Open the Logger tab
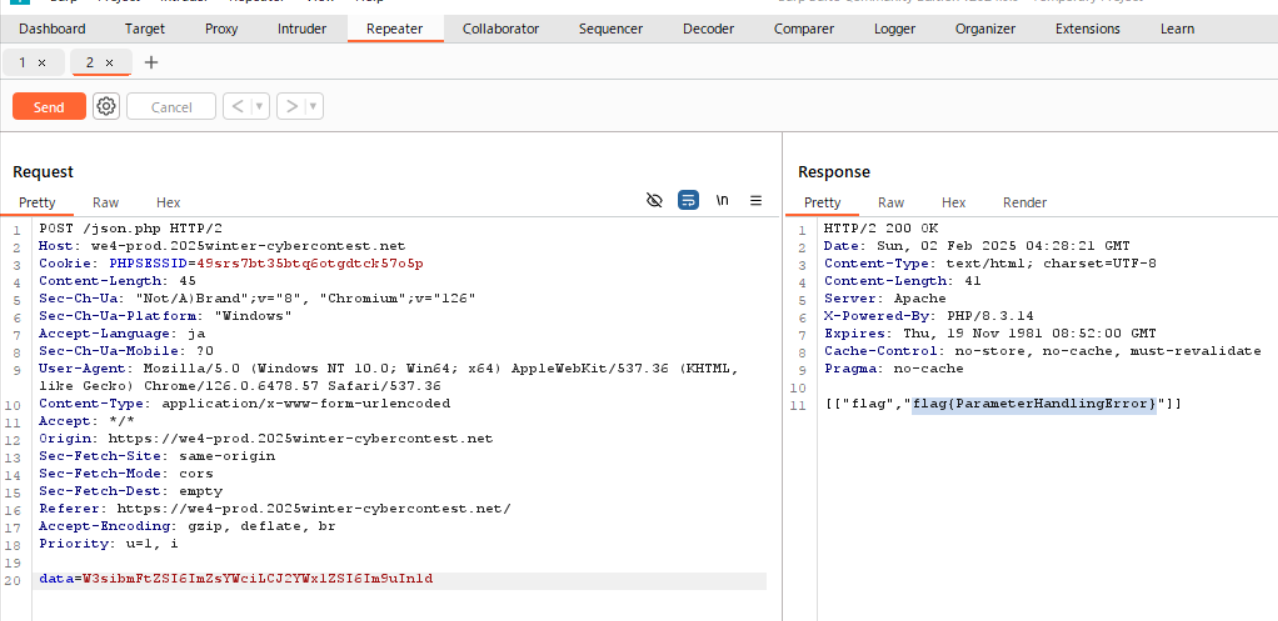Screen dimensions: 1278x621 coord(895,29)
